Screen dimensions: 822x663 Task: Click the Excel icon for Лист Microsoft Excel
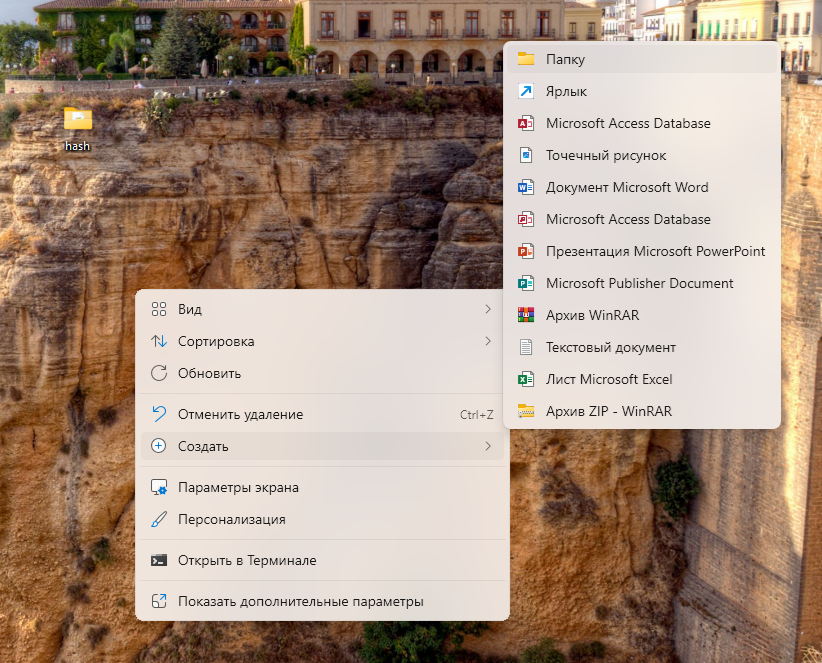[526, 379]
